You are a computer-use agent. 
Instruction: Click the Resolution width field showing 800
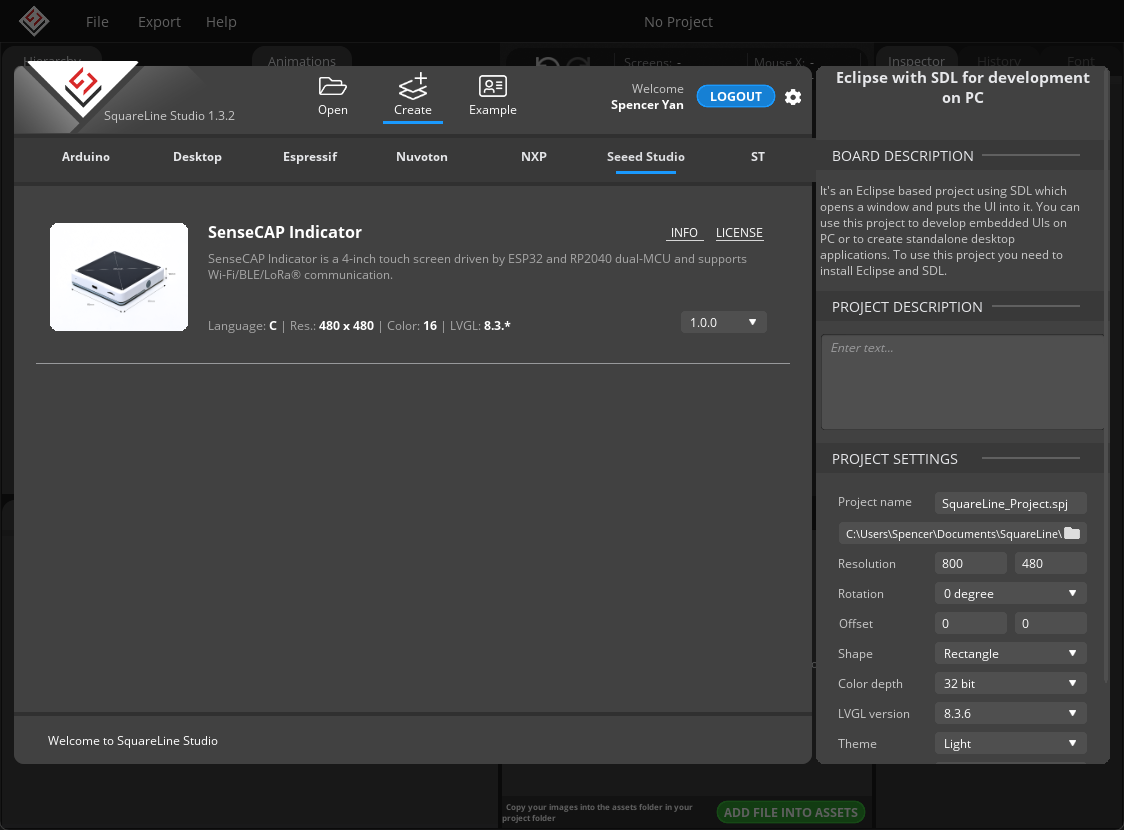point(971,563)
